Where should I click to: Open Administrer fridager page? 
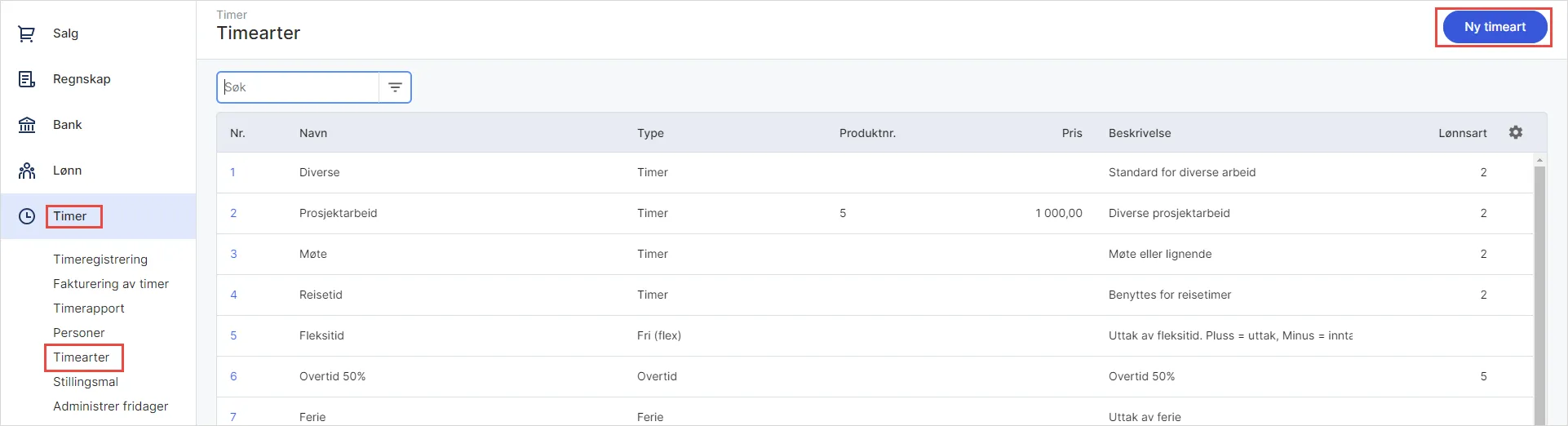tap(111, 406)
